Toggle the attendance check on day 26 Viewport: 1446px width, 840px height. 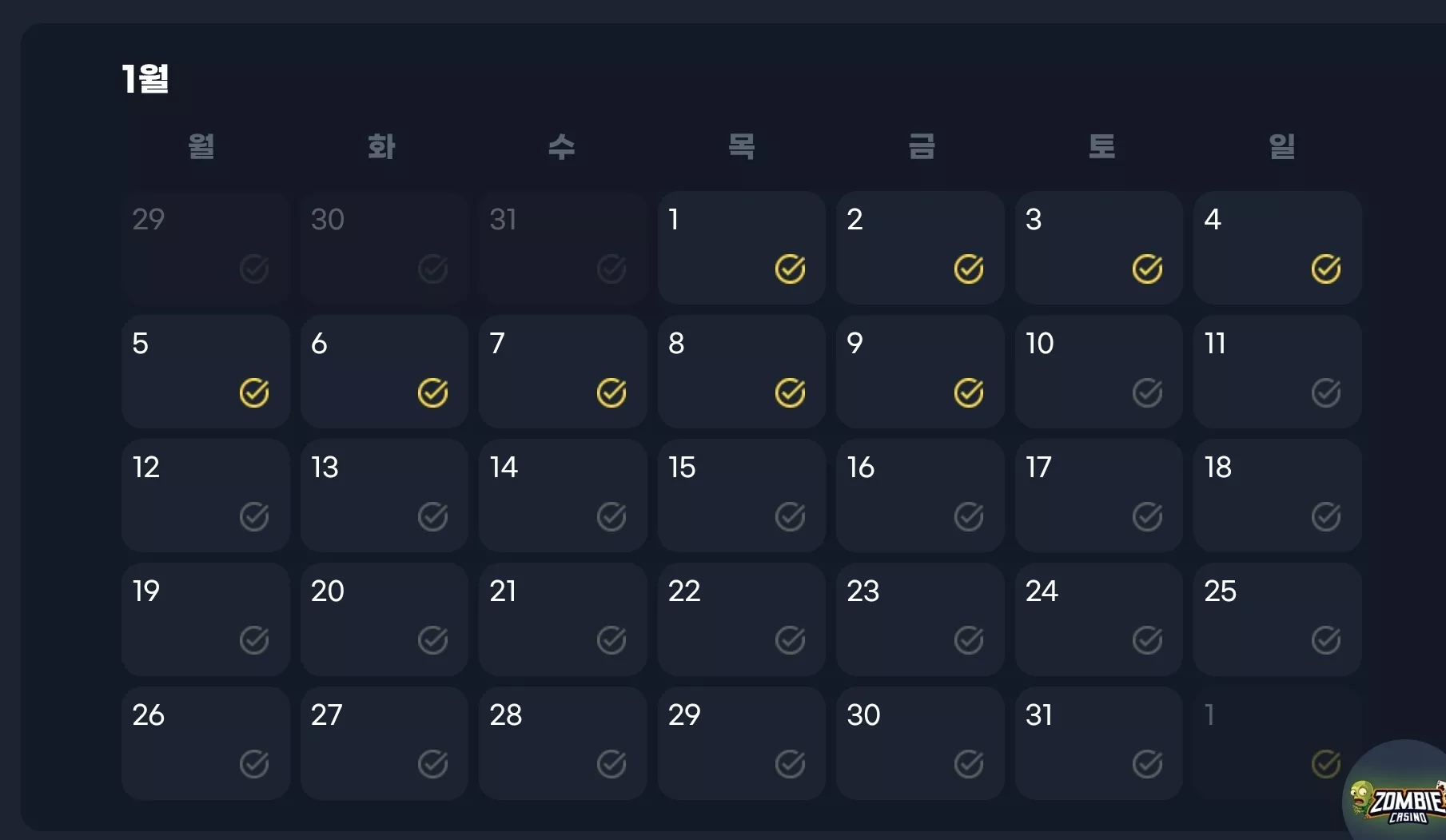254,764
